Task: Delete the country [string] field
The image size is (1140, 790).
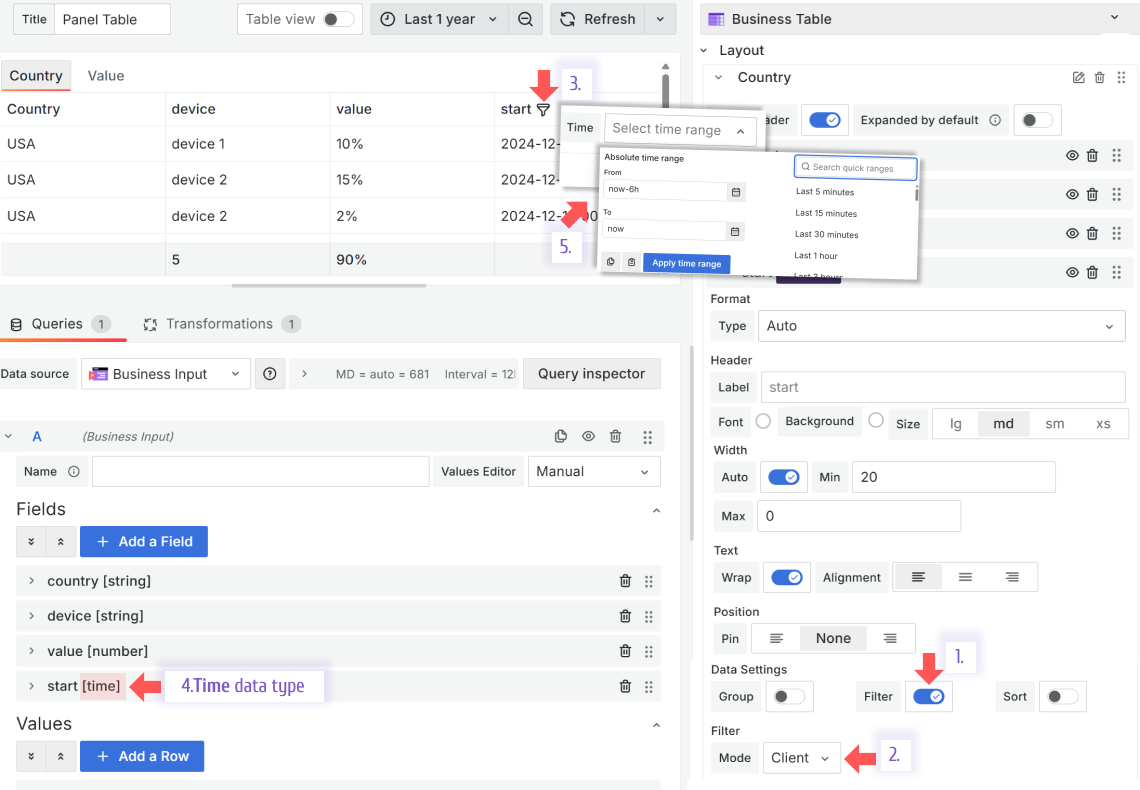Action: 625,580
